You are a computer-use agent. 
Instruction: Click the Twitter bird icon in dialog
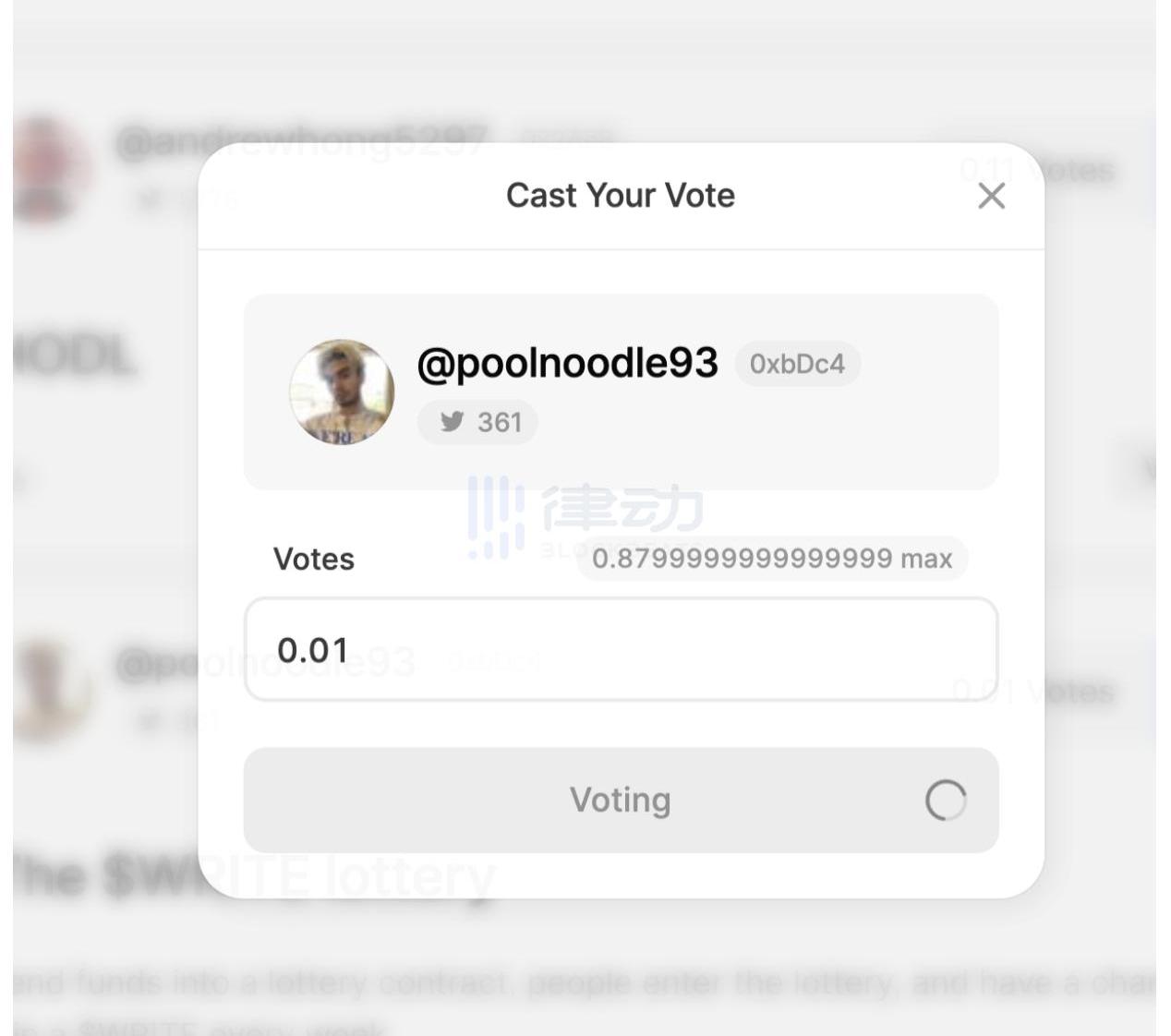[x=453, y=422]
